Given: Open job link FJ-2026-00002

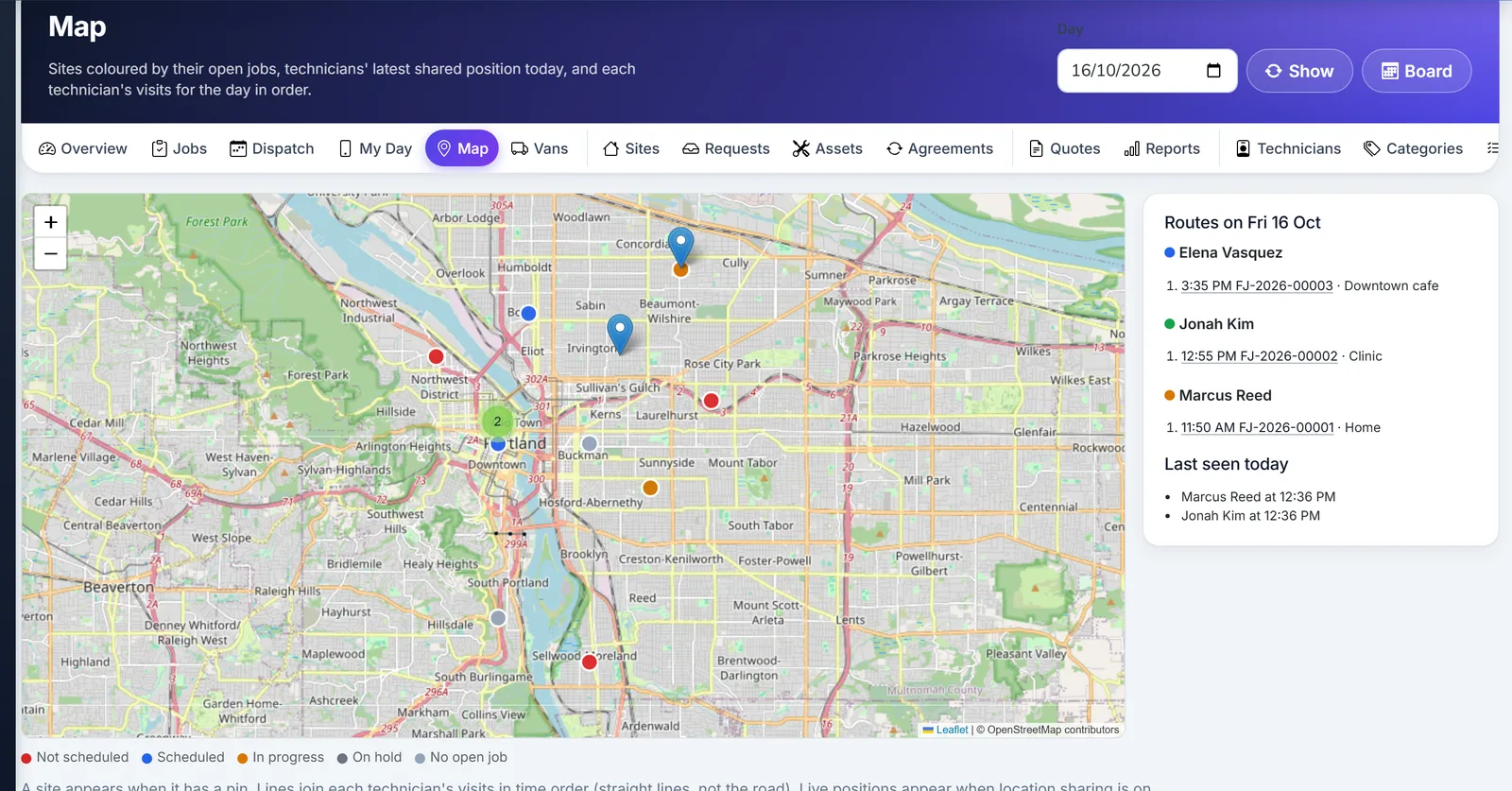Looking at the screenshot, I should 1259,356.
